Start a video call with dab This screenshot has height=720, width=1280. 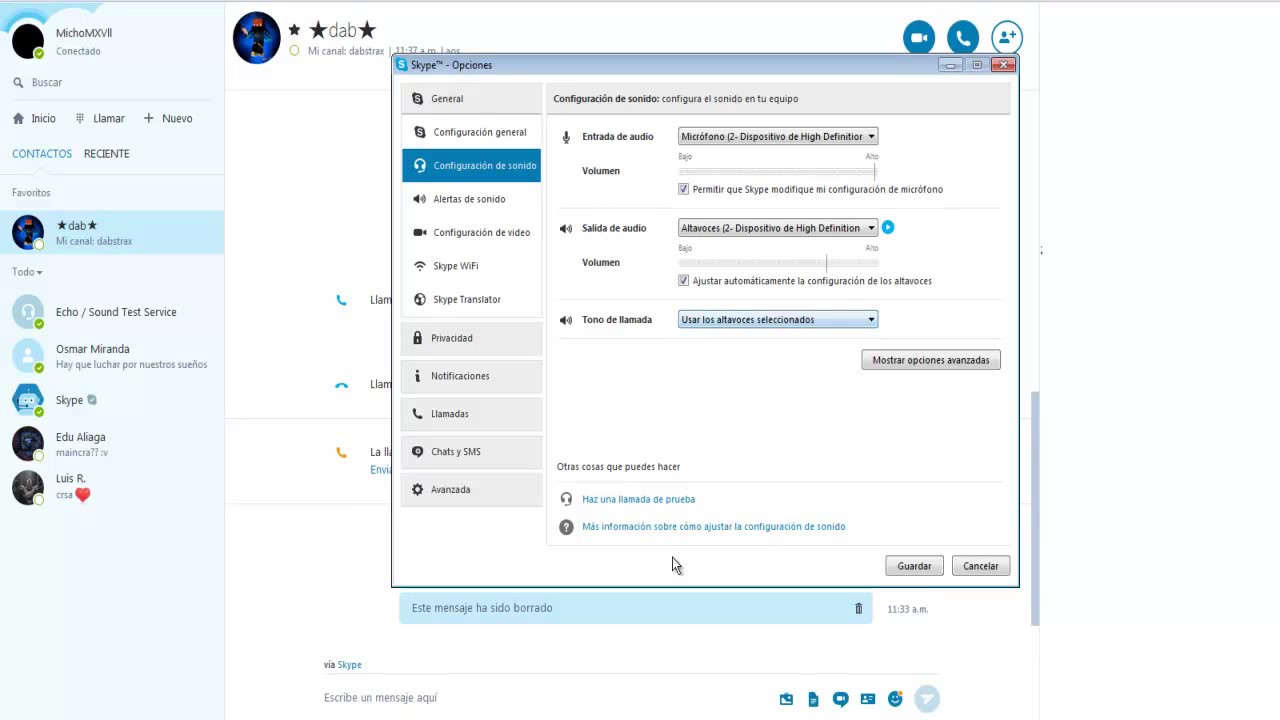(919, 38)
